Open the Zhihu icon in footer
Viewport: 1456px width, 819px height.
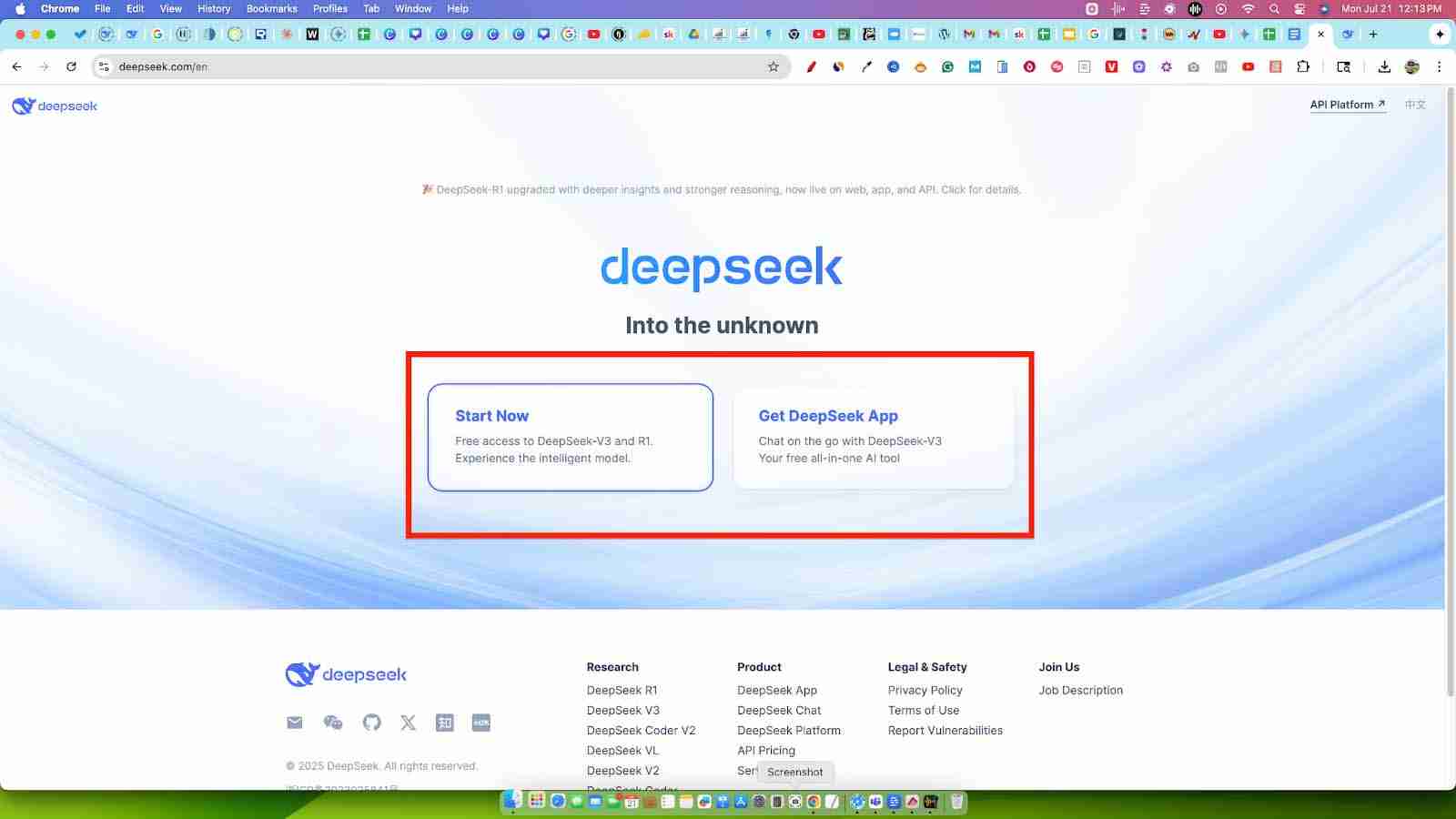(445, 723)
